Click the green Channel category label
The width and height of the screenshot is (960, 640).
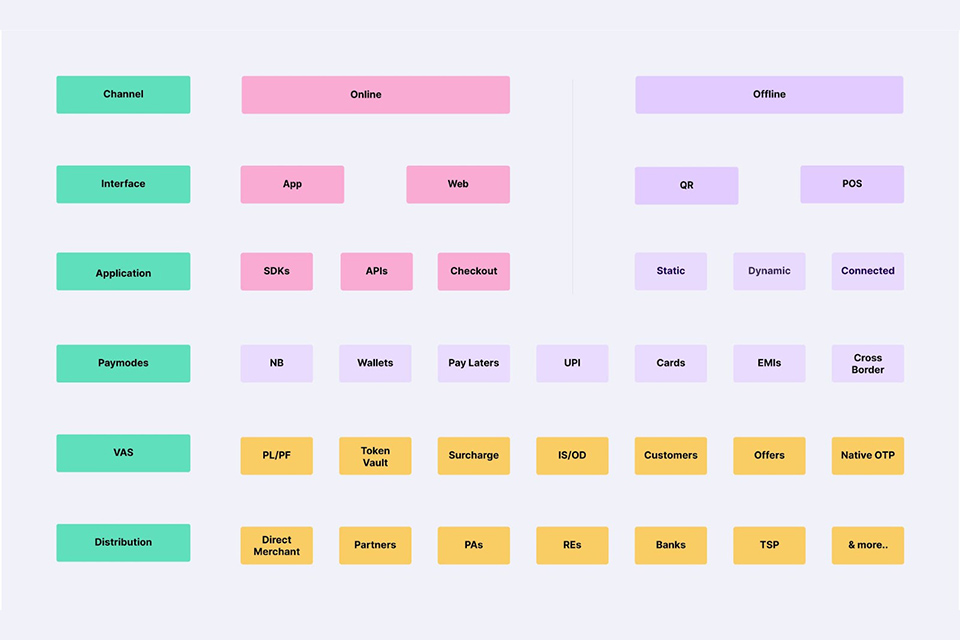pos(123,94)
